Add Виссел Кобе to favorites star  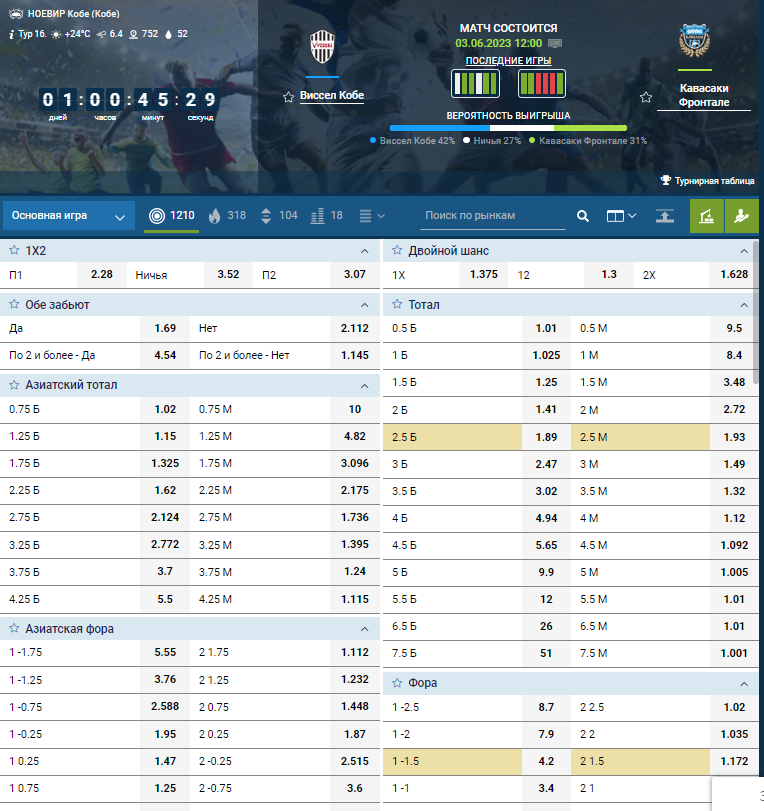pyautogui.click(x=289, y=97)
